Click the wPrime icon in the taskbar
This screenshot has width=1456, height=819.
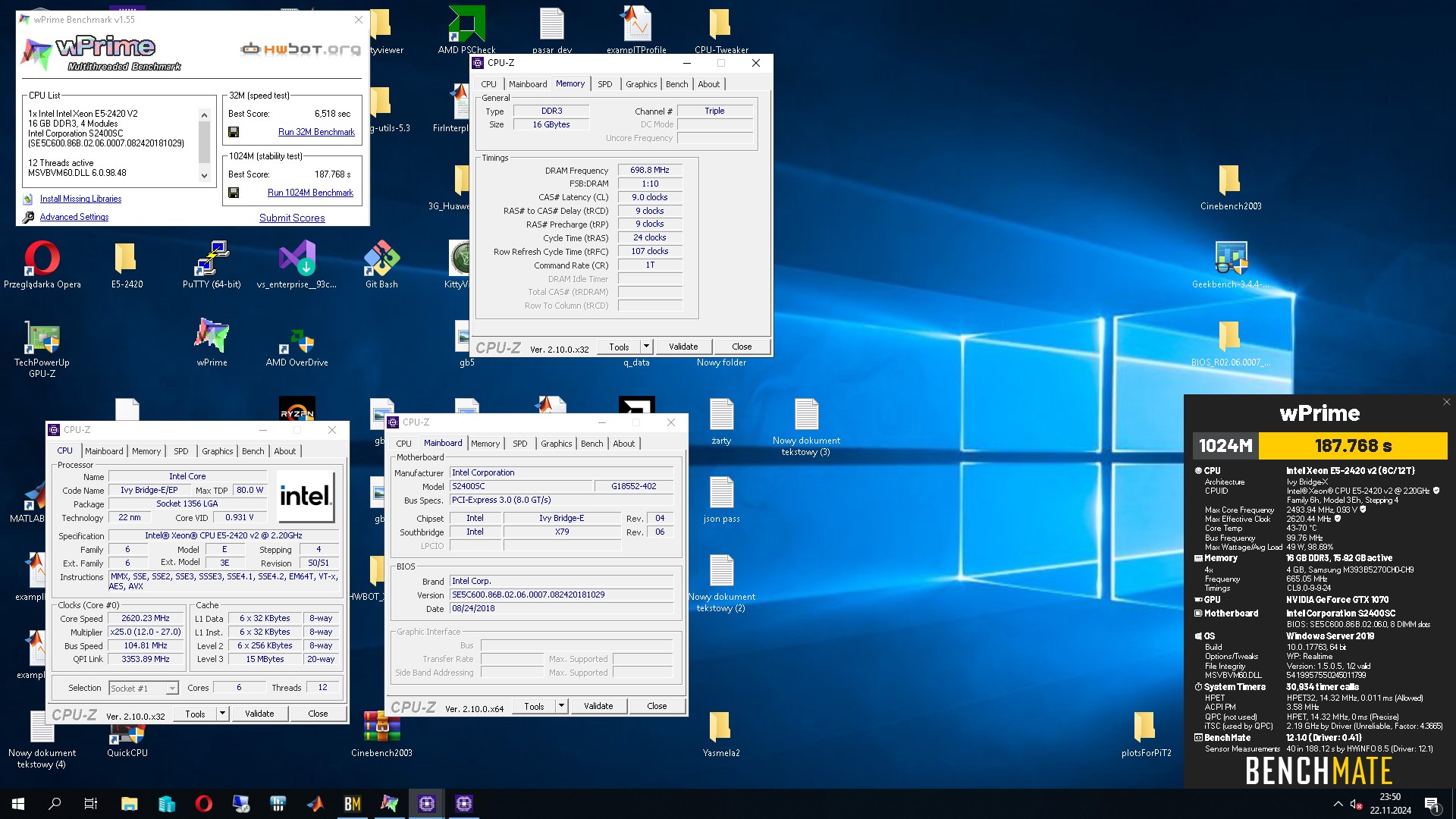390,804
